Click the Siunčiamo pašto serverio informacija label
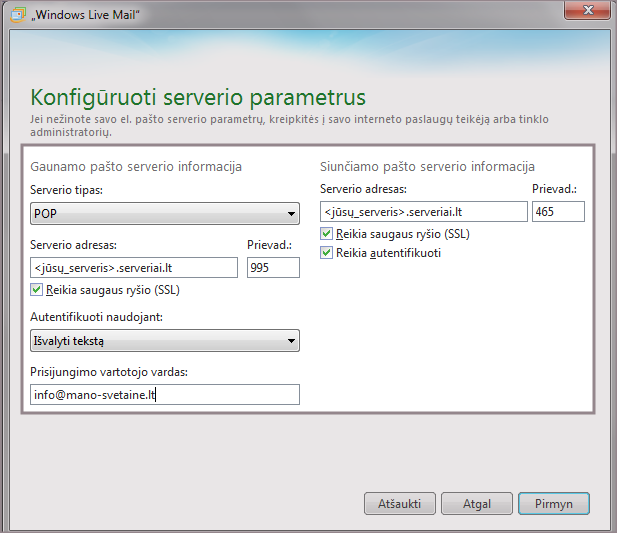The image size is (617, 533). [427, 166]
